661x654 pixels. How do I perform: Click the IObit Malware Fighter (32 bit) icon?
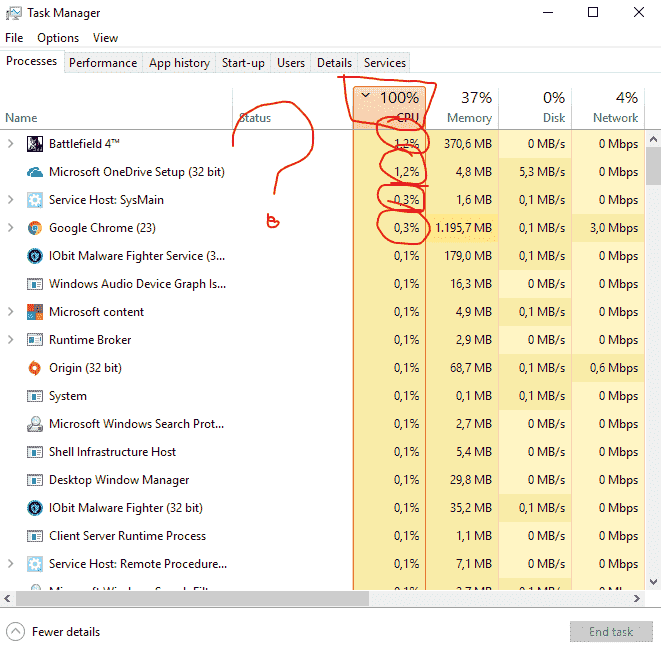click(35, 508)
